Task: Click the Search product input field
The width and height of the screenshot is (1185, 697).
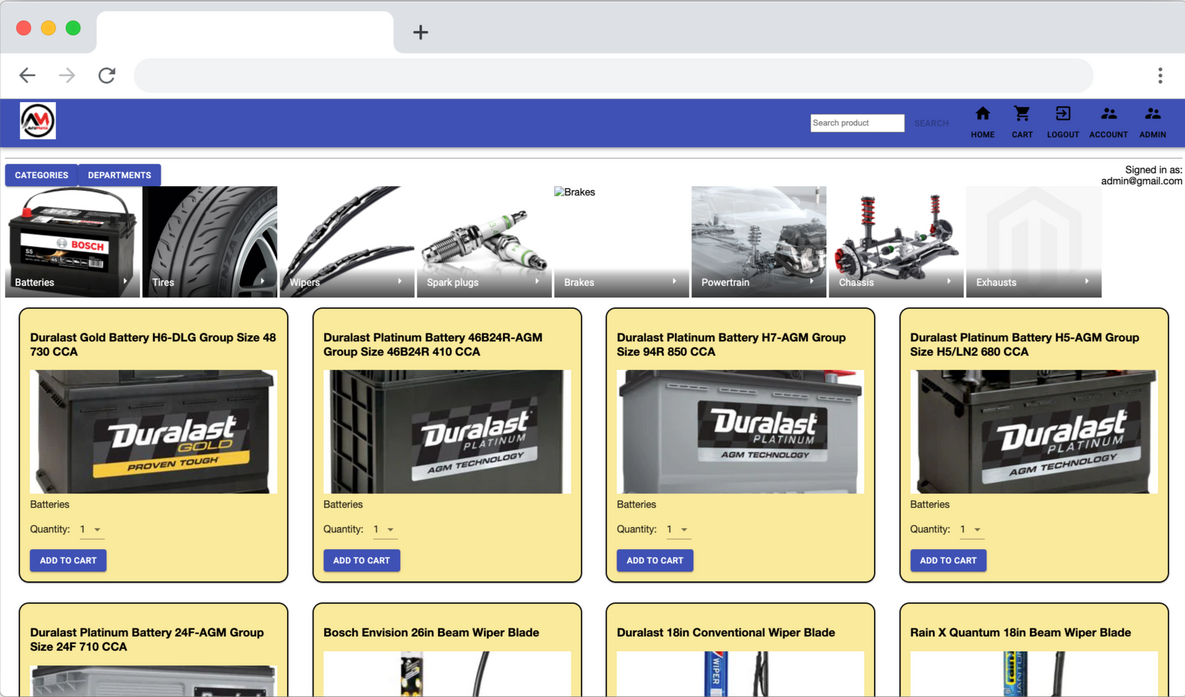Action: [857, 122]
